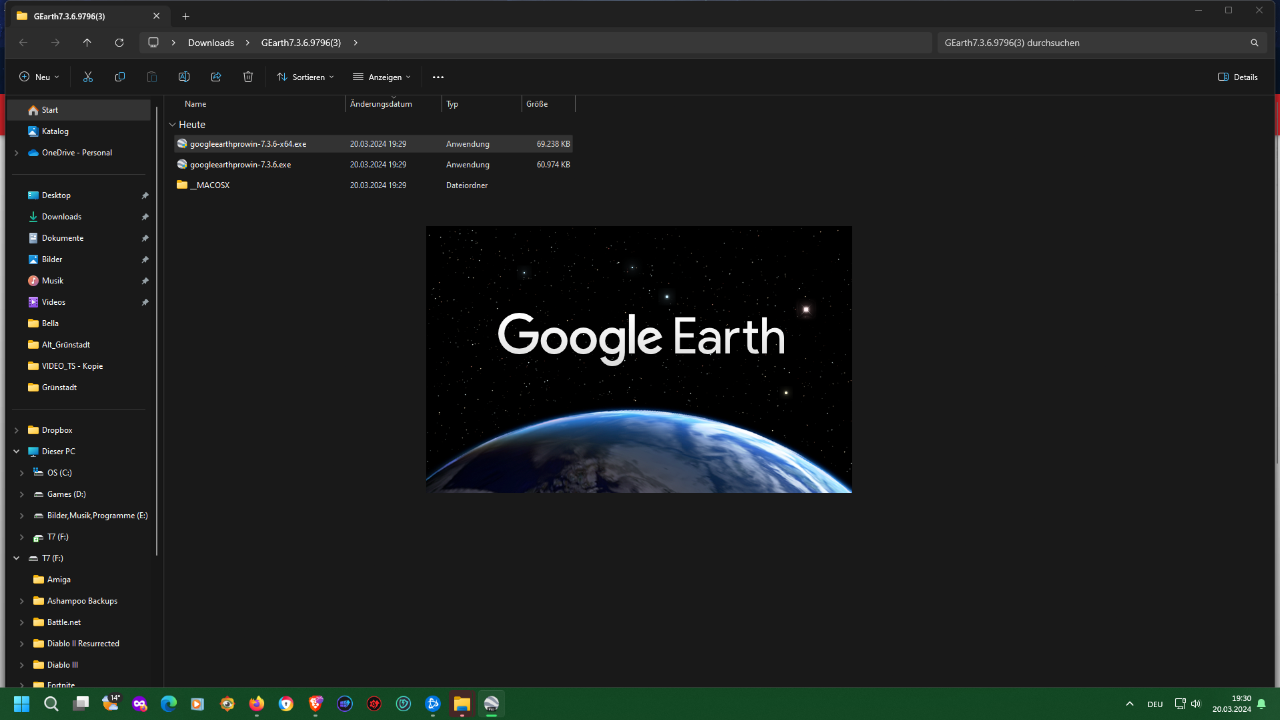Open Start in the navigation pane
This screenshot has height=720, width=1280.
click(x=79, y=110)
